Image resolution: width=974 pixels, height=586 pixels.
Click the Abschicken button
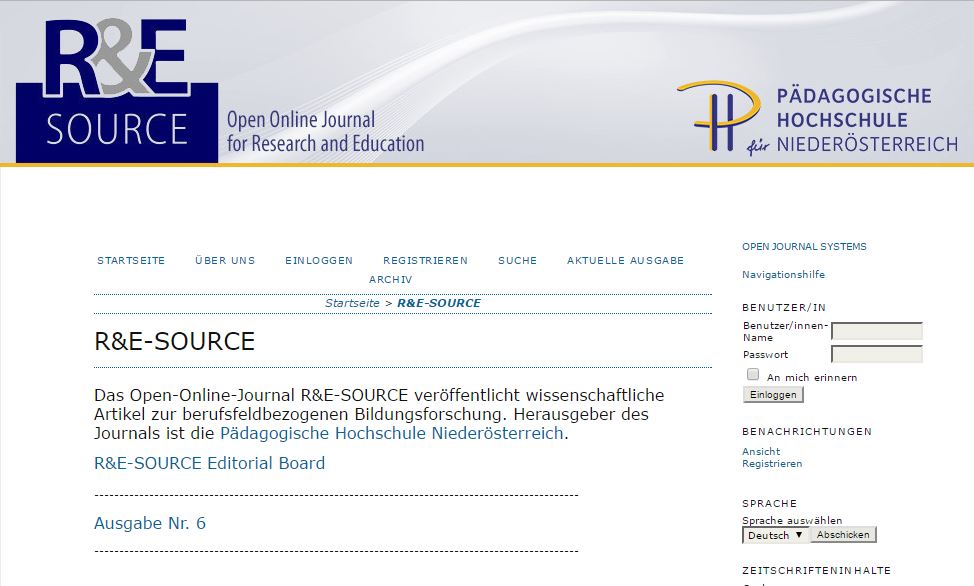coord(843,534)
